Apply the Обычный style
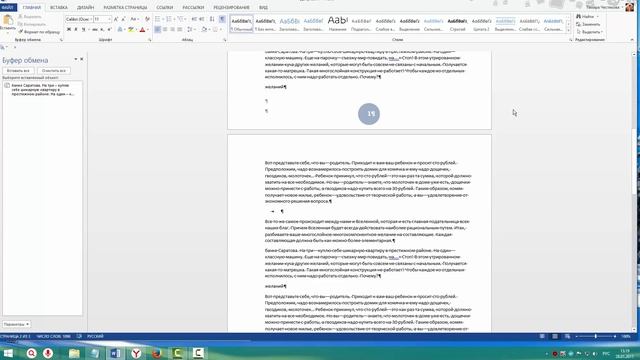 pyautogui.click(x=242, y=24)
